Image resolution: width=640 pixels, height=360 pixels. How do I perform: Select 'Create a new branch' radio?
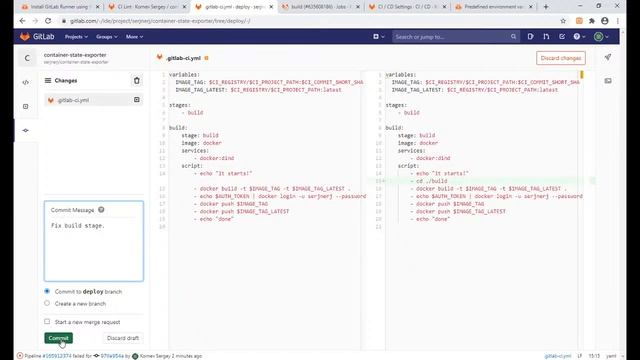pos(47,303)
